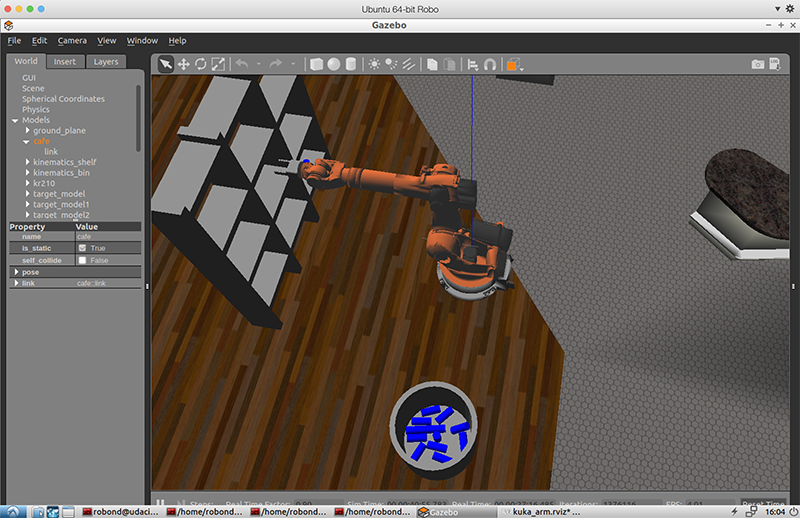This screenshot has width=800, height=518.
Task: Collapse the Models tree node
Action: click(x=15, y=120)
